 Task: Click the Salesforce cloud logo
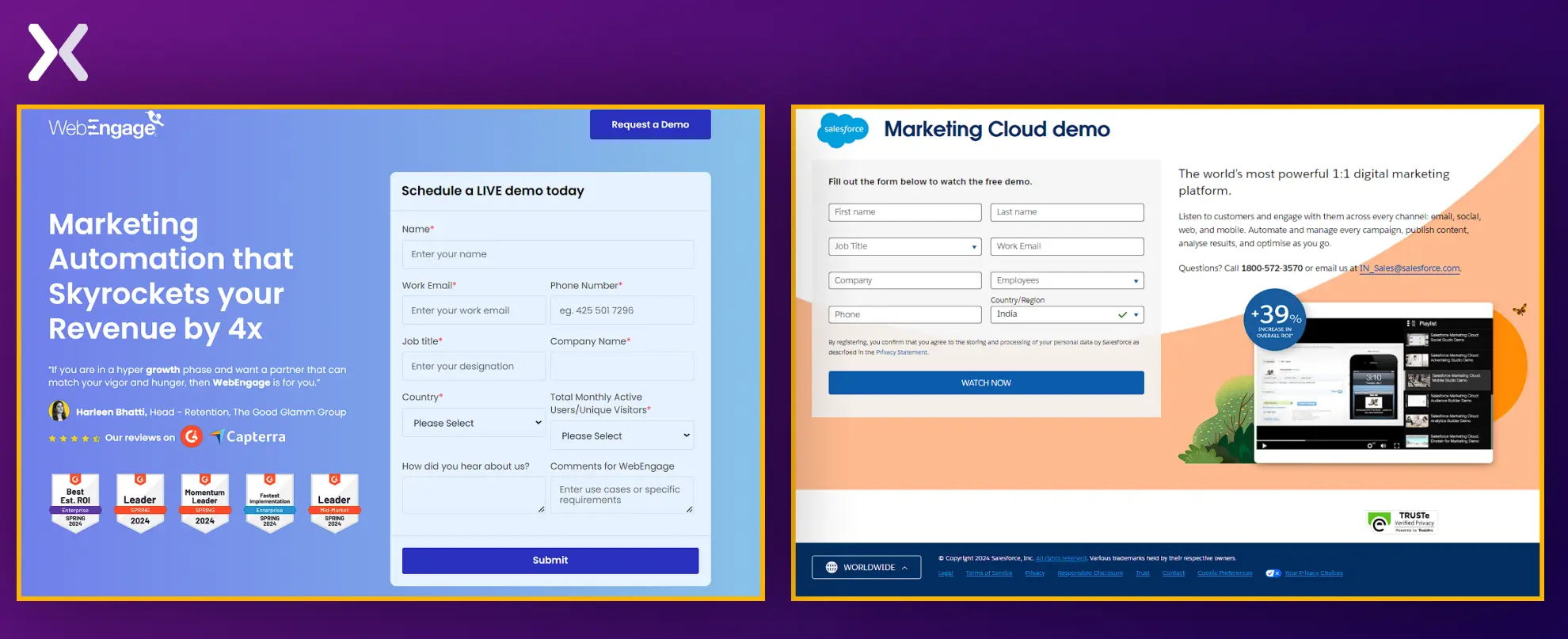tap(843, 130)
